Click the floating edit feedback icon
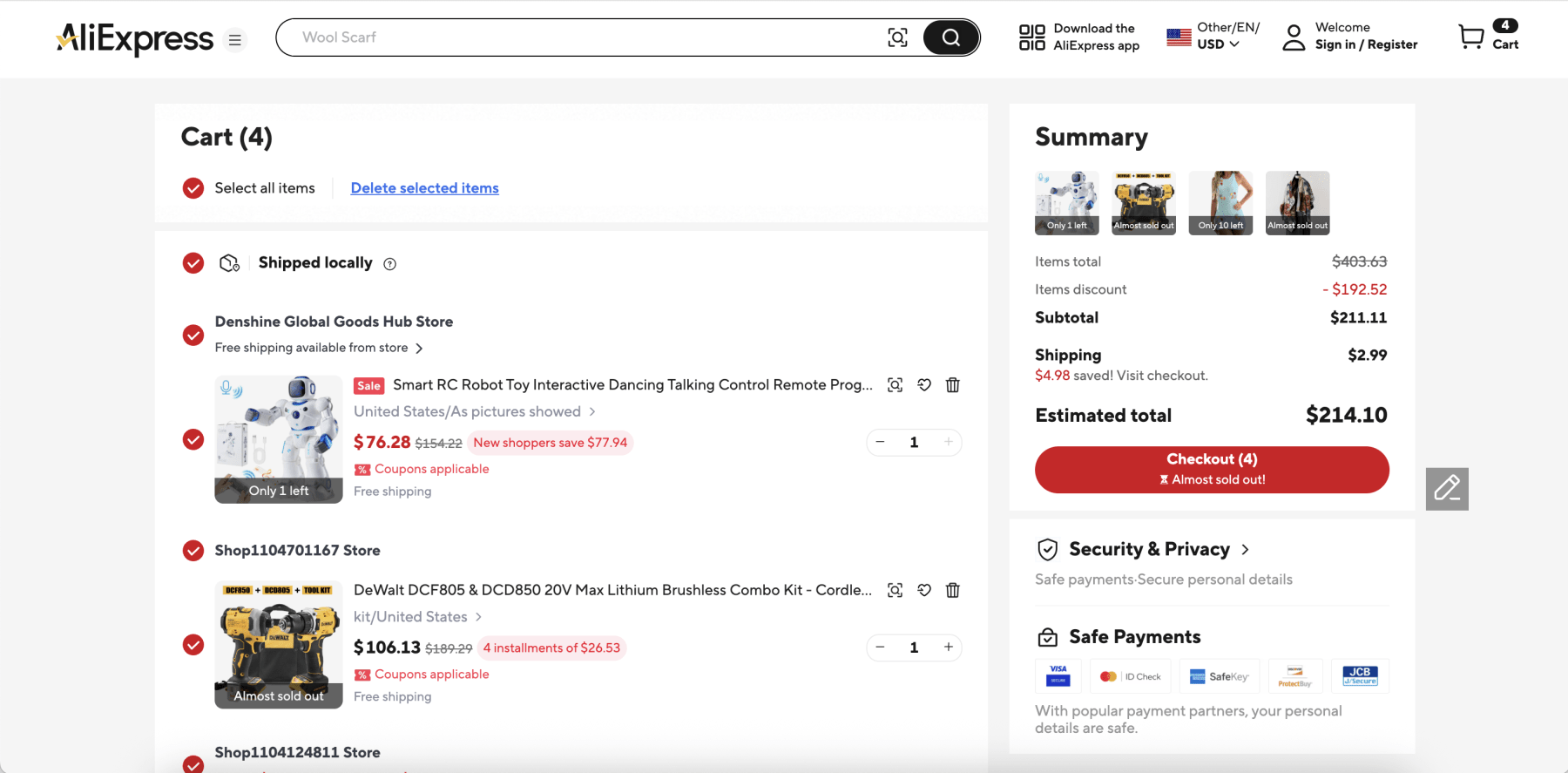Image resolution: width=1568 pixels, height=773 pixels. (x=1446, y=489)
